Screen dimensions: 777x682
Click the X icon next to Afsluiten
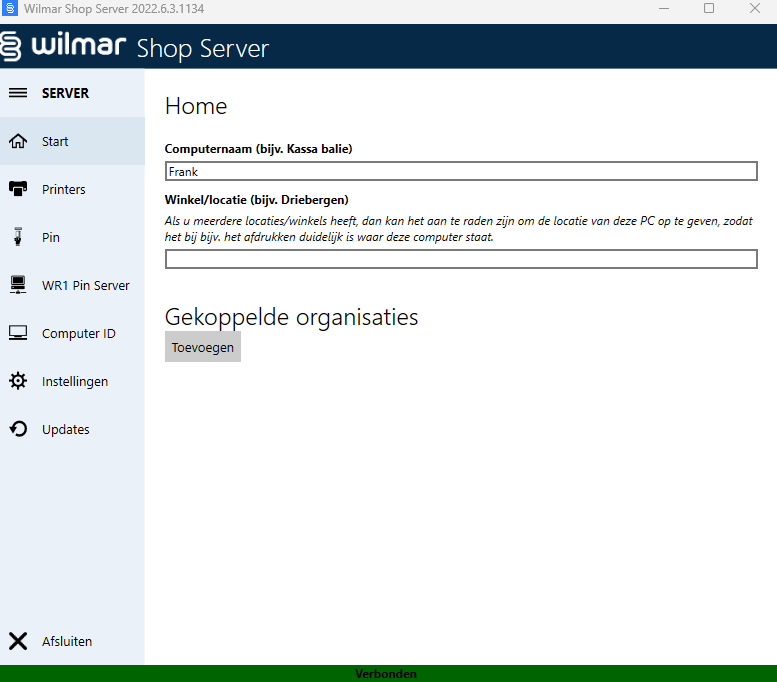(x=18, y=641)
